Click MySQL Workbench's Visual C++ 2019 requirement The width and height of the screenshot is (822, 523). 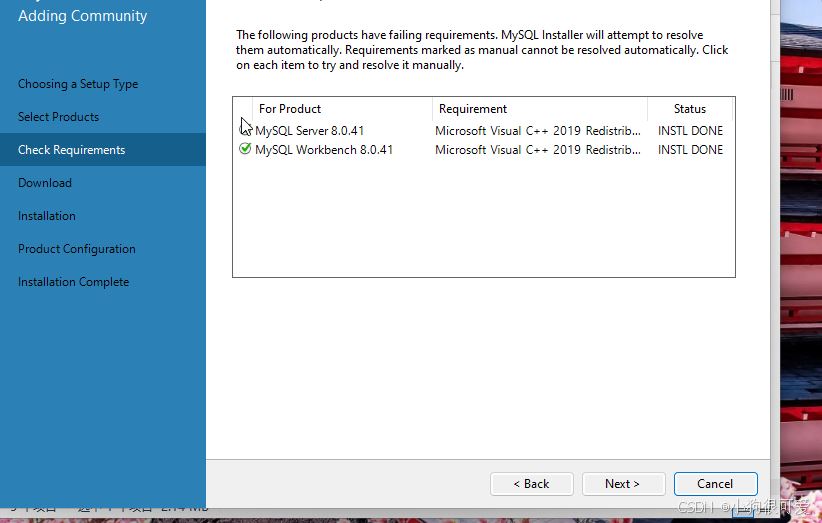pyautogui.click(x=538, y=150)
